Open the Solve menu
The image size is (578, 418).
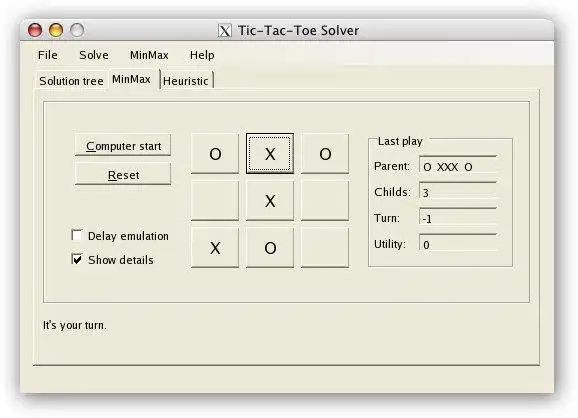click(94, 55)
